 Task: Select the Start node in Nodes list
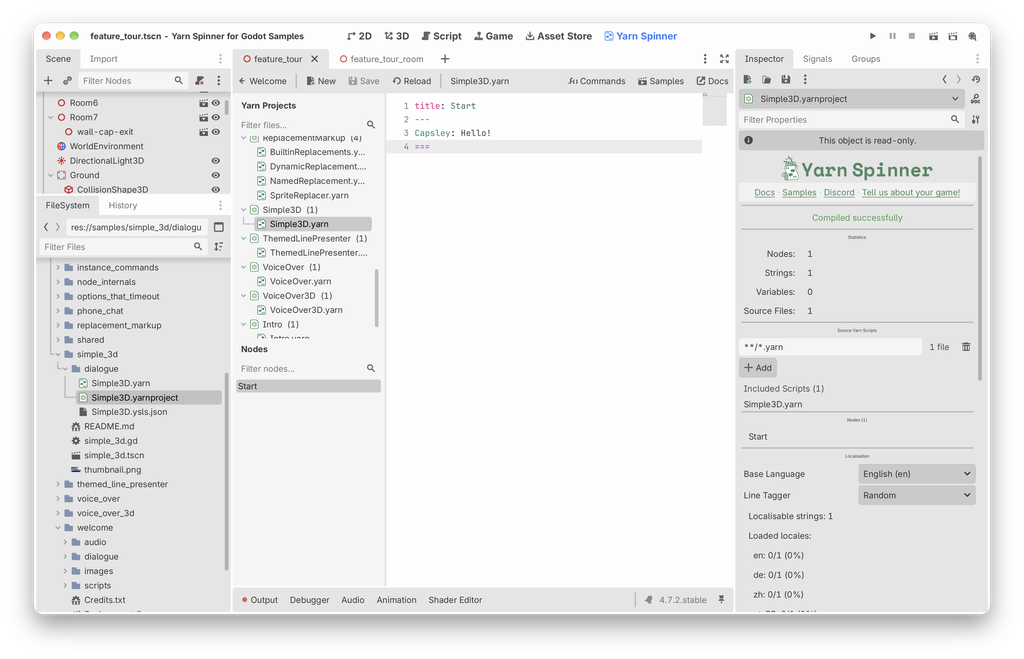308,386
